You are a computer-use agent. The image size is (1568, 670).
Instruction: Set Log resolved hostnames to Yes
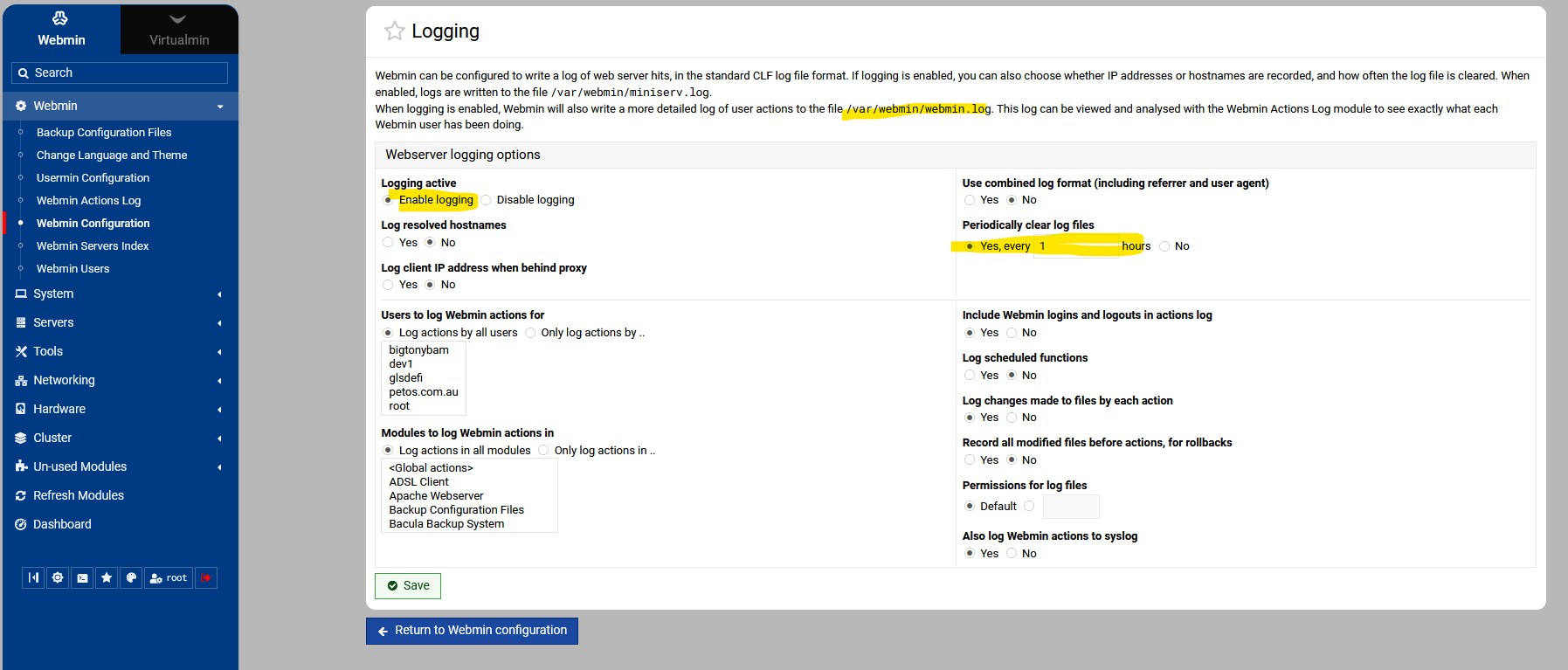pos(388,242)
